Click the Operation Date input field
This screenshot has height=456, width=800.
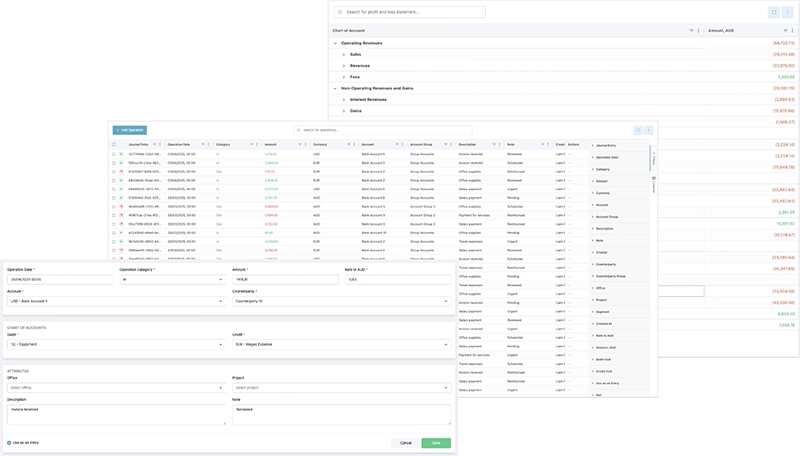pos(60,280)
